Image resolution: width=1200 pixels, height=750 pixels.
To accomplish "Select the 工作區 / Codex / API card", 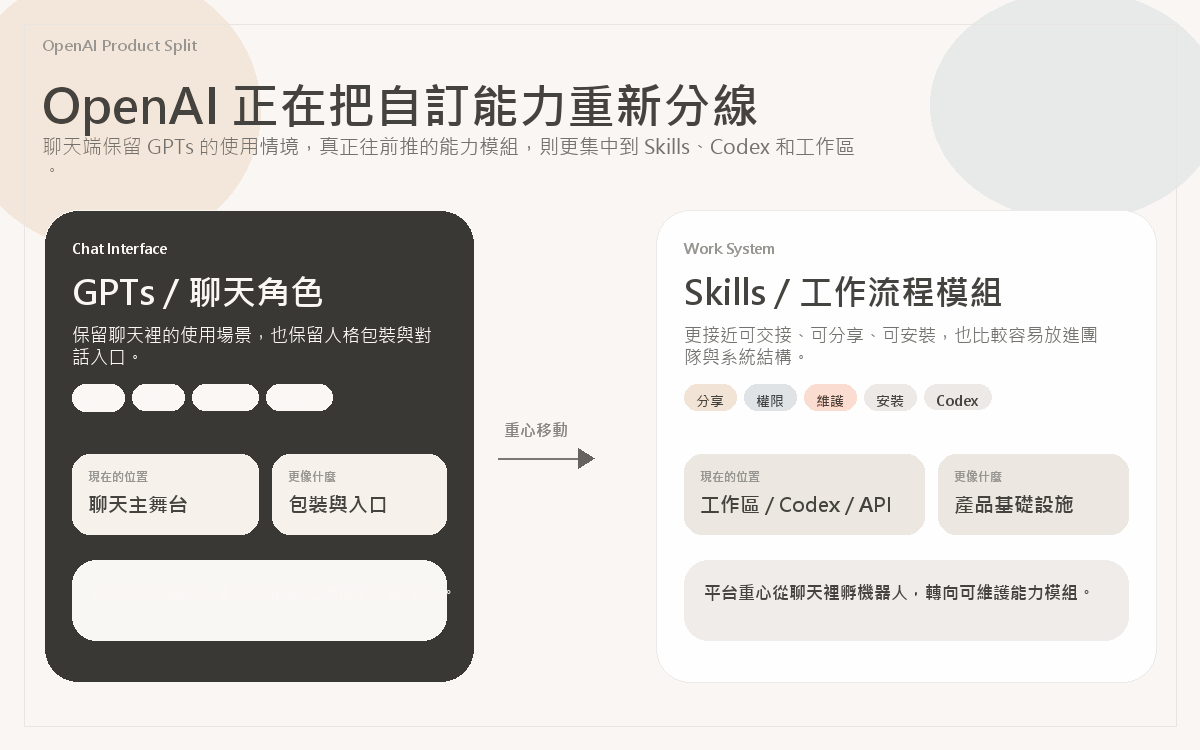I will [x=804, y=494].
